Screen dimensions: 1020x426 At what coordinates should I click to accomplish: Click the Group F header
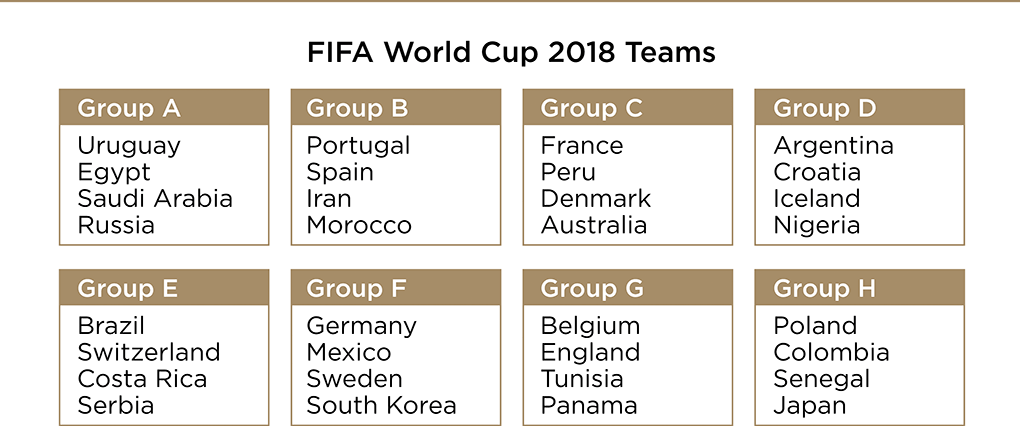coord(356,289)
